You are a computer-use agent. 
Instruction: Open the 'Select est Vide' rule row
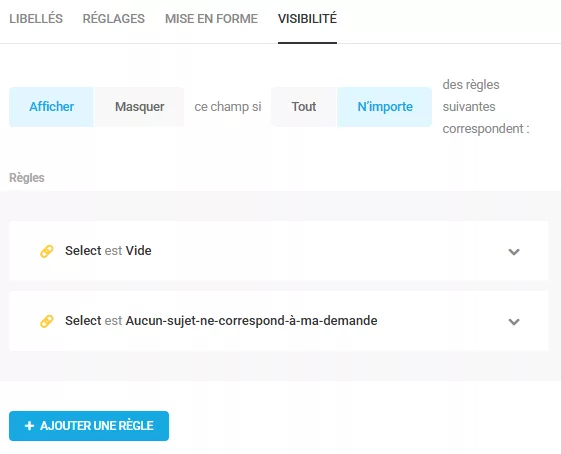(278, 251)
